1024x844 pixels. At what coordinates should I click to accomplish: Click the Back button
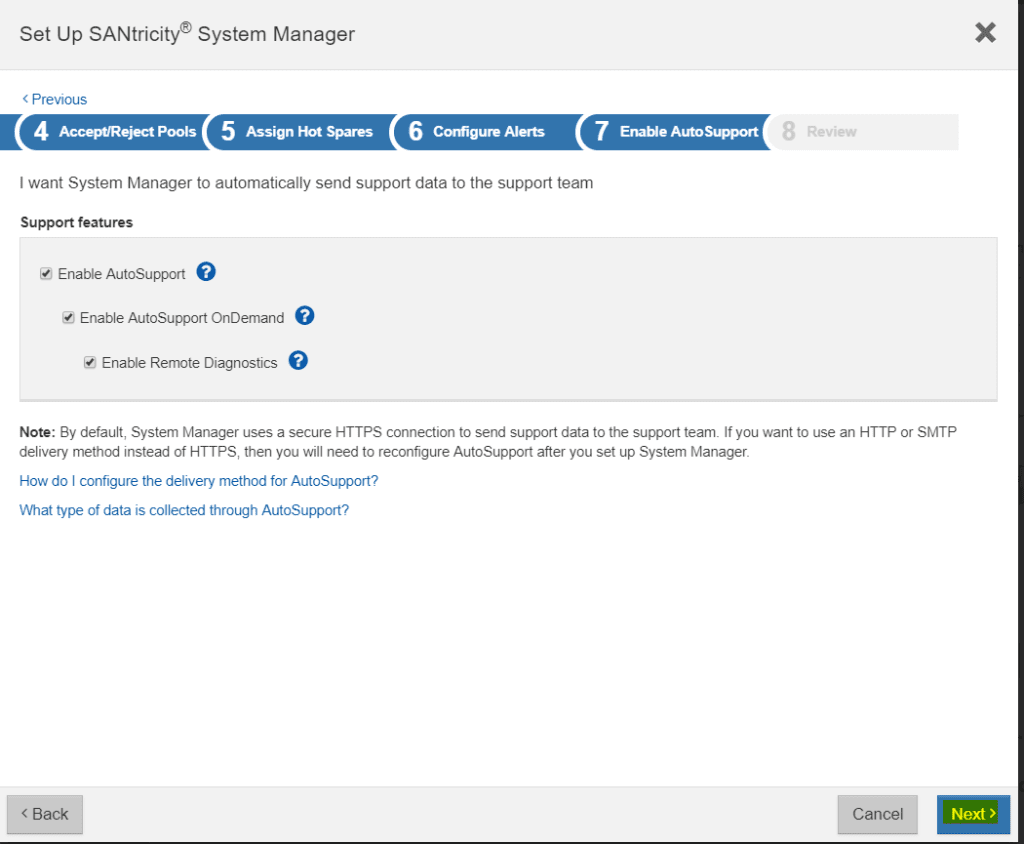coord(44,814)
